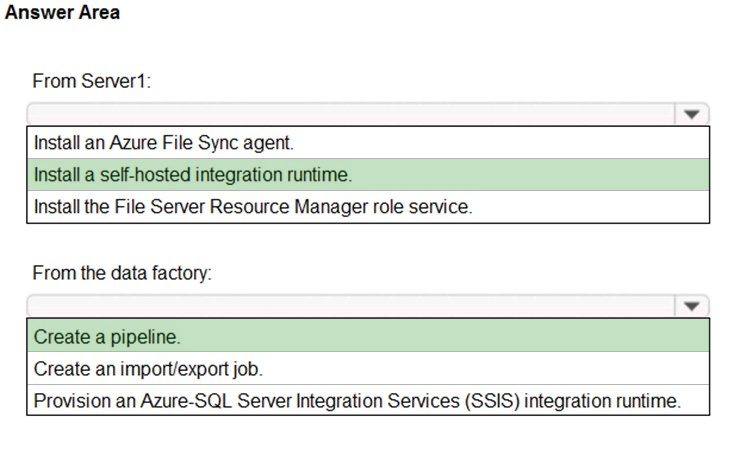
Task: Click the File Sync agent list entry
Action: (368, 143)
